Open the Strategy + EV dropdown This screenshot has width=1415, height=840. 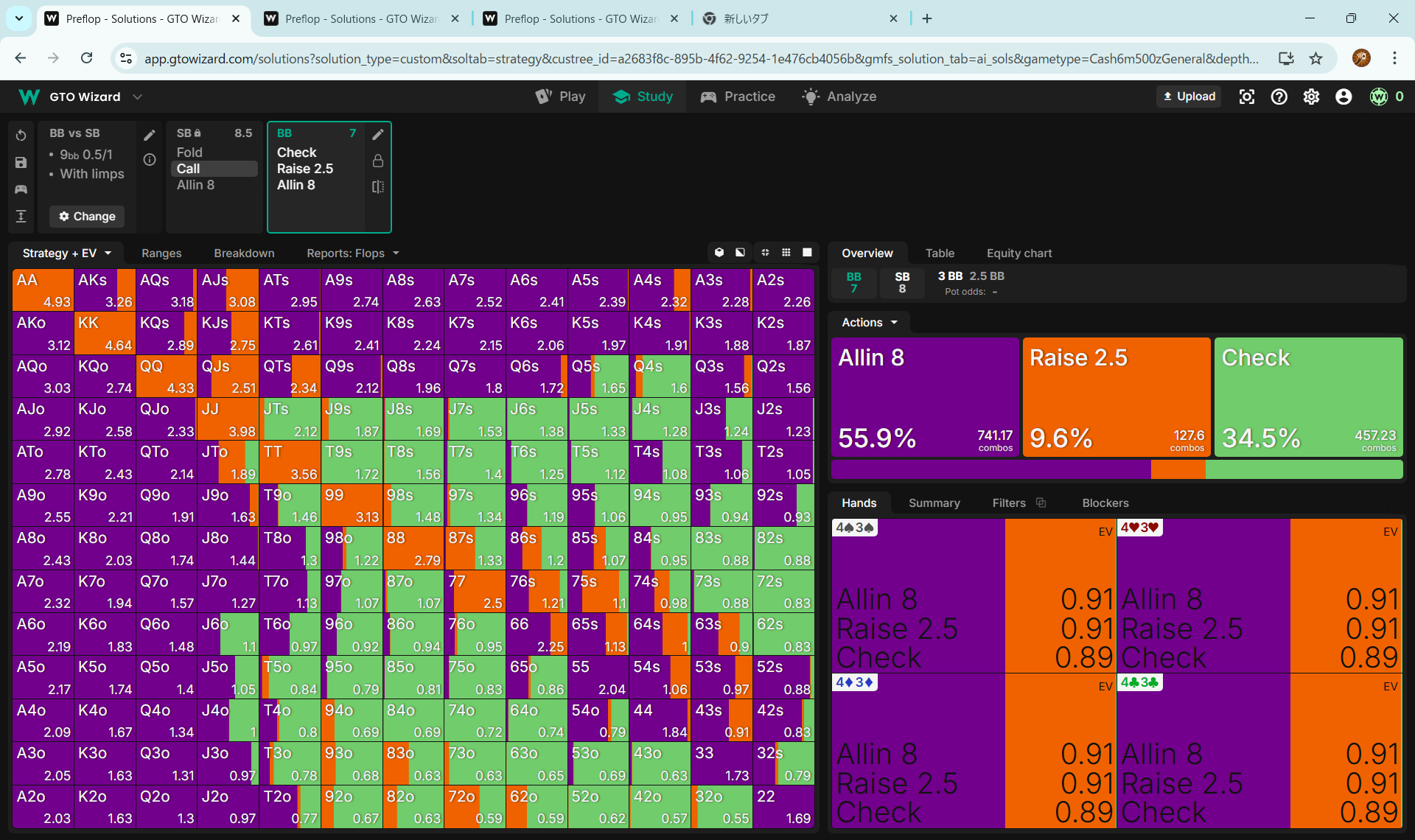(67, 253)
